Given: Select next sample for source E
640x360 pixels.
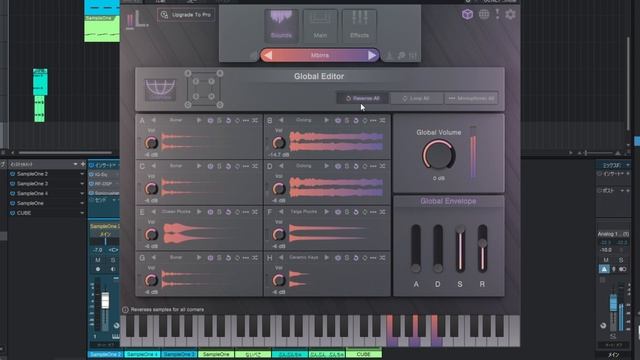Looking at the screenshot, I should pos(199,212).
